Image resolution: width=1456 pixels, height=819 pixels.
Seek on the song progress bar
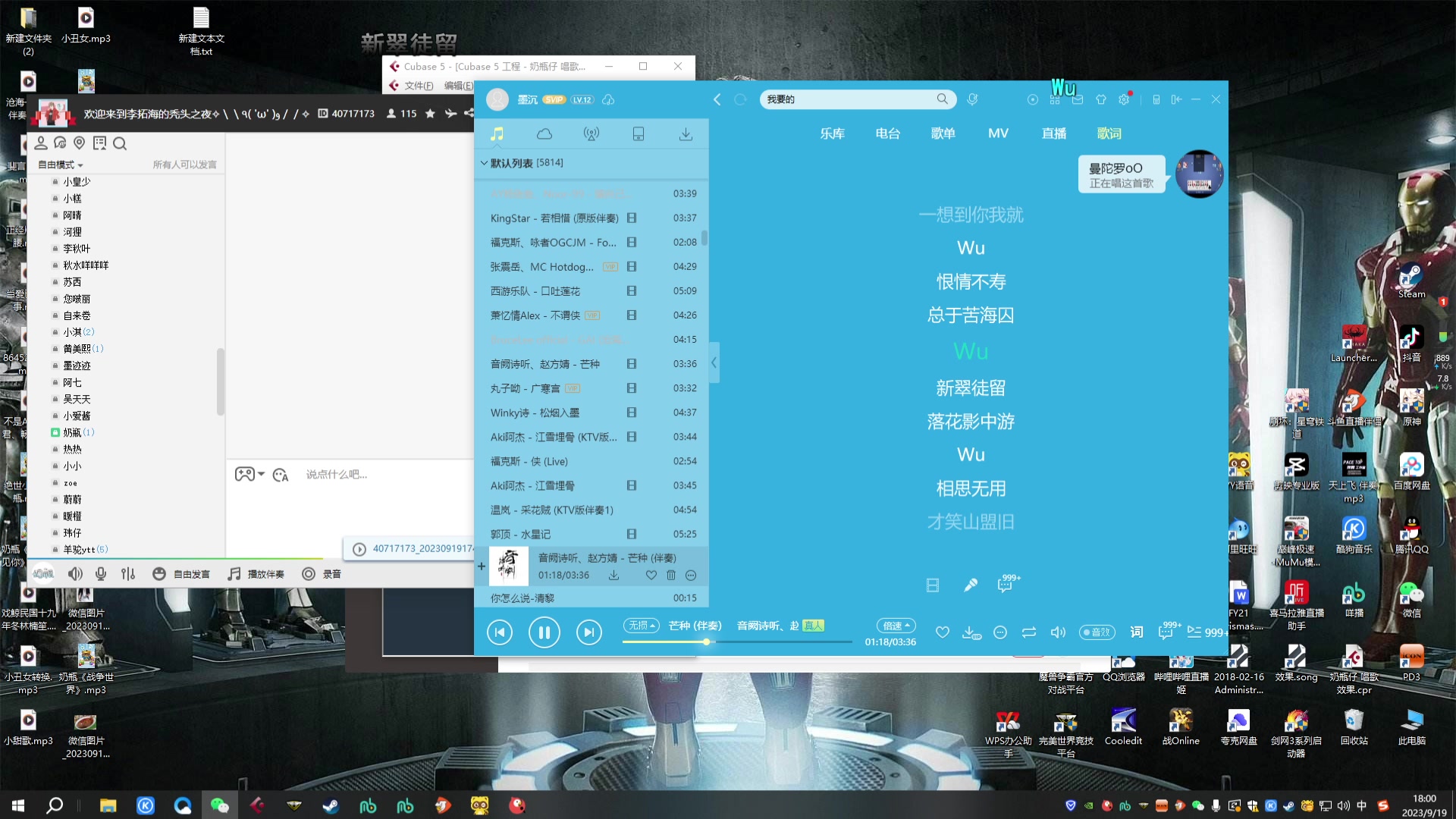point(737,642)
